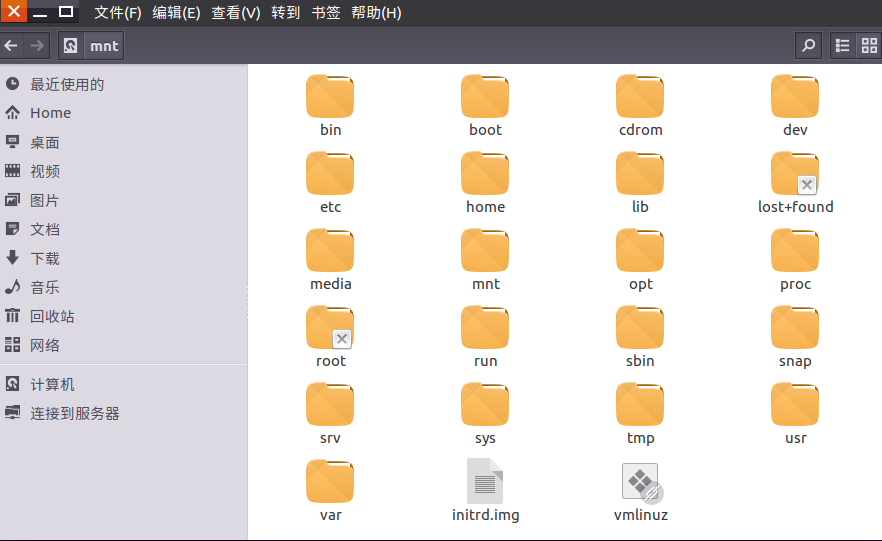This screenshot has height=541, width=882.
Task: Open the 转到 menu
Action: point(286,12)
